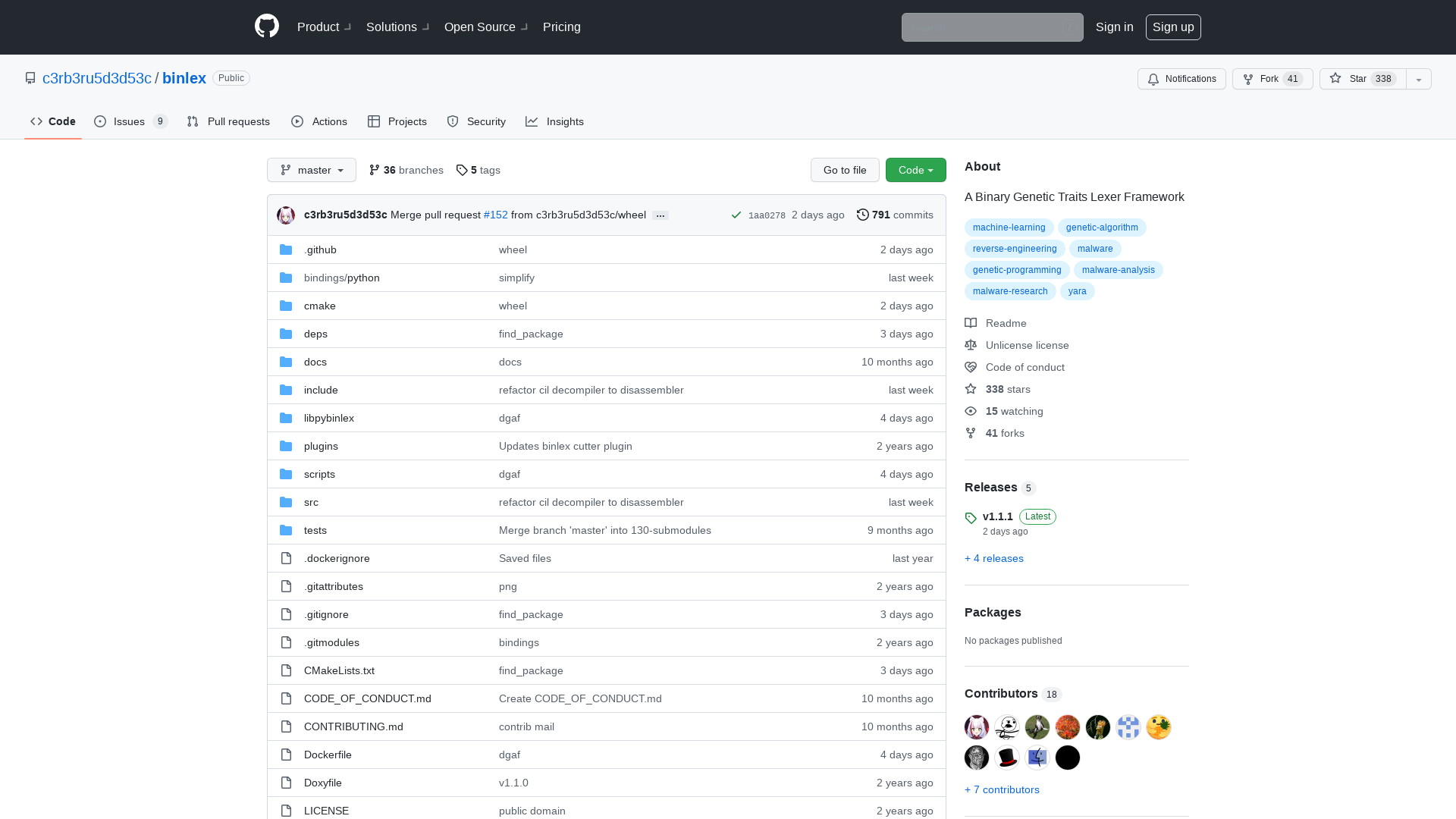Click the LICENSE file icon
Screen dimensions: 1456x819
point(286,811)
